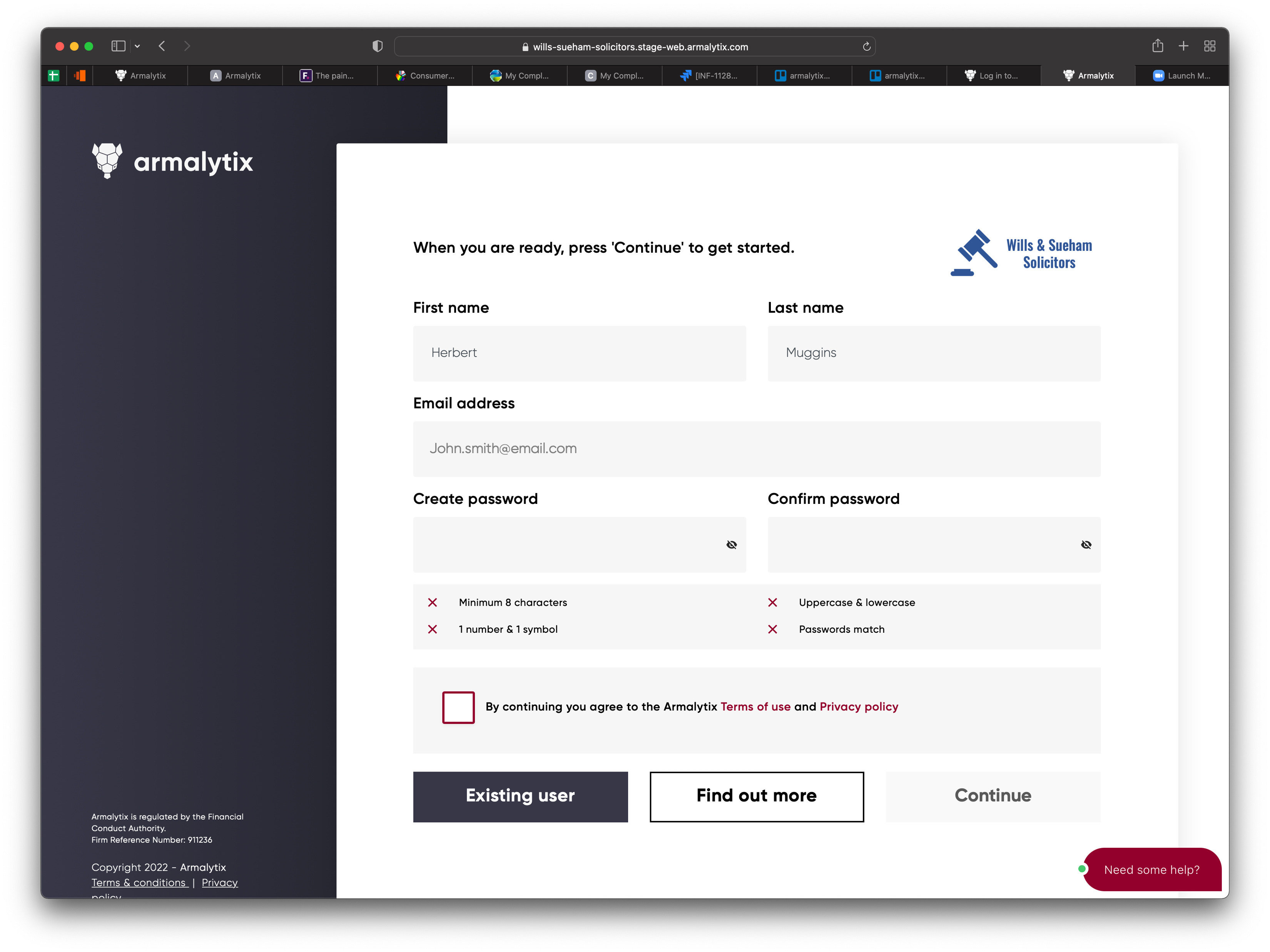Click the green pinned tab icon

(54, 75)
